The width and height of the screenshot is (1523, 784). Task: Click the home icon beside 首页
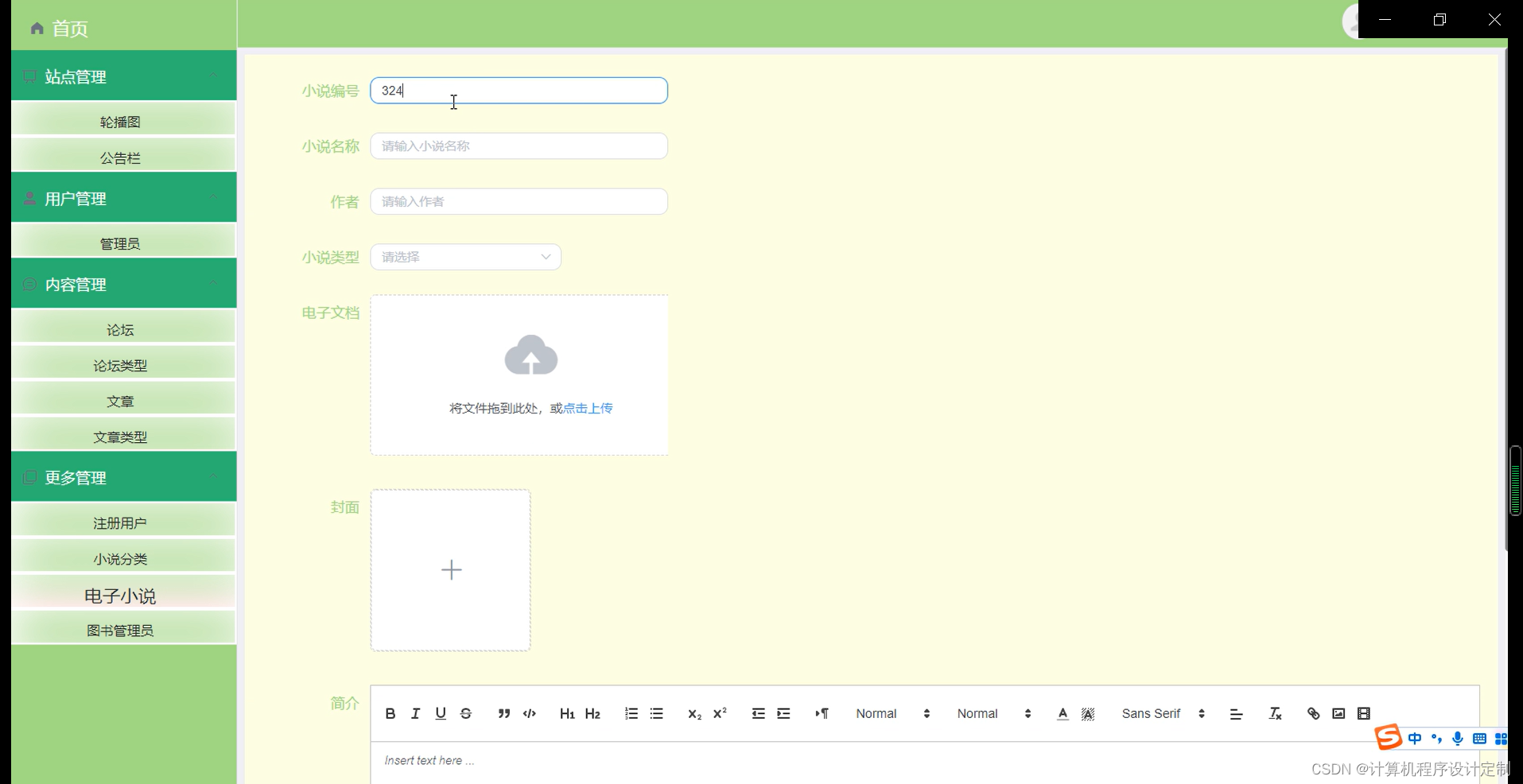click(x=37, y=29)
